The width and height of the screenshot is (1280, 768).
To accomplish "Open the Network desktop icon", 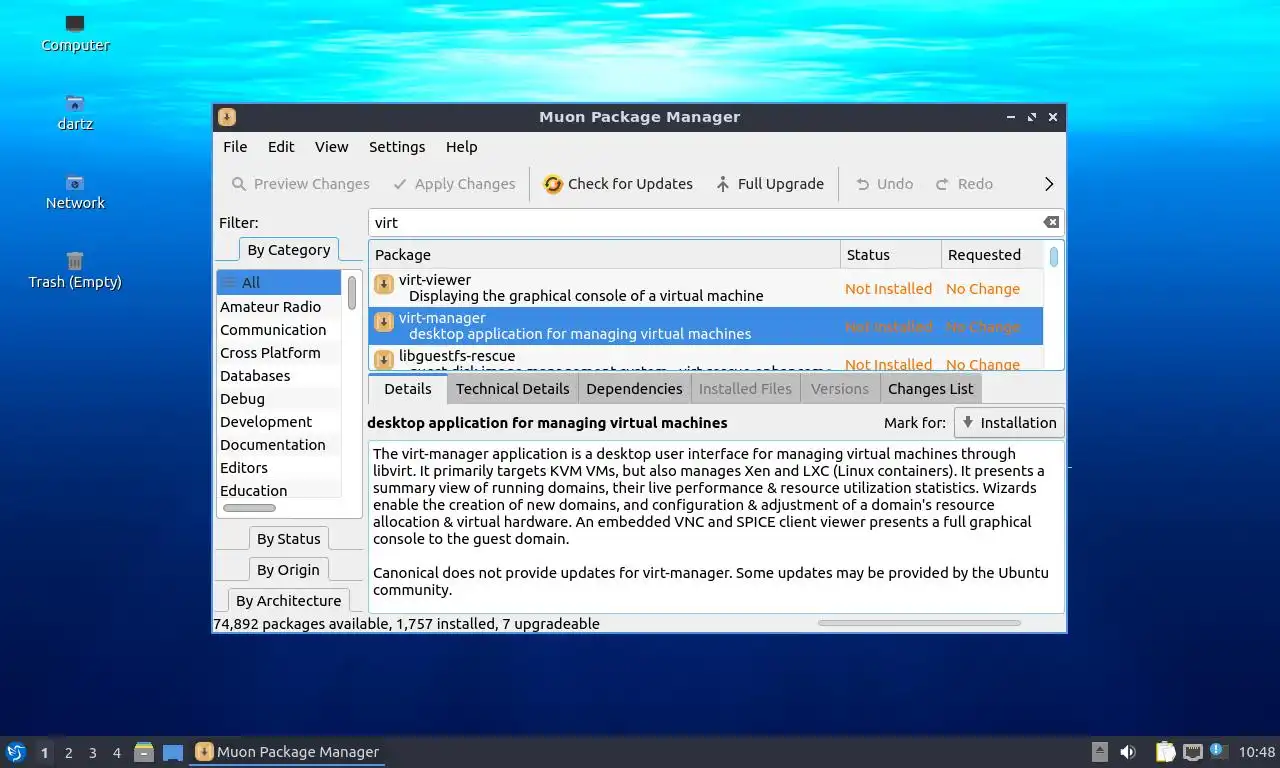I will pyautogui.click(x=75, y=192).
